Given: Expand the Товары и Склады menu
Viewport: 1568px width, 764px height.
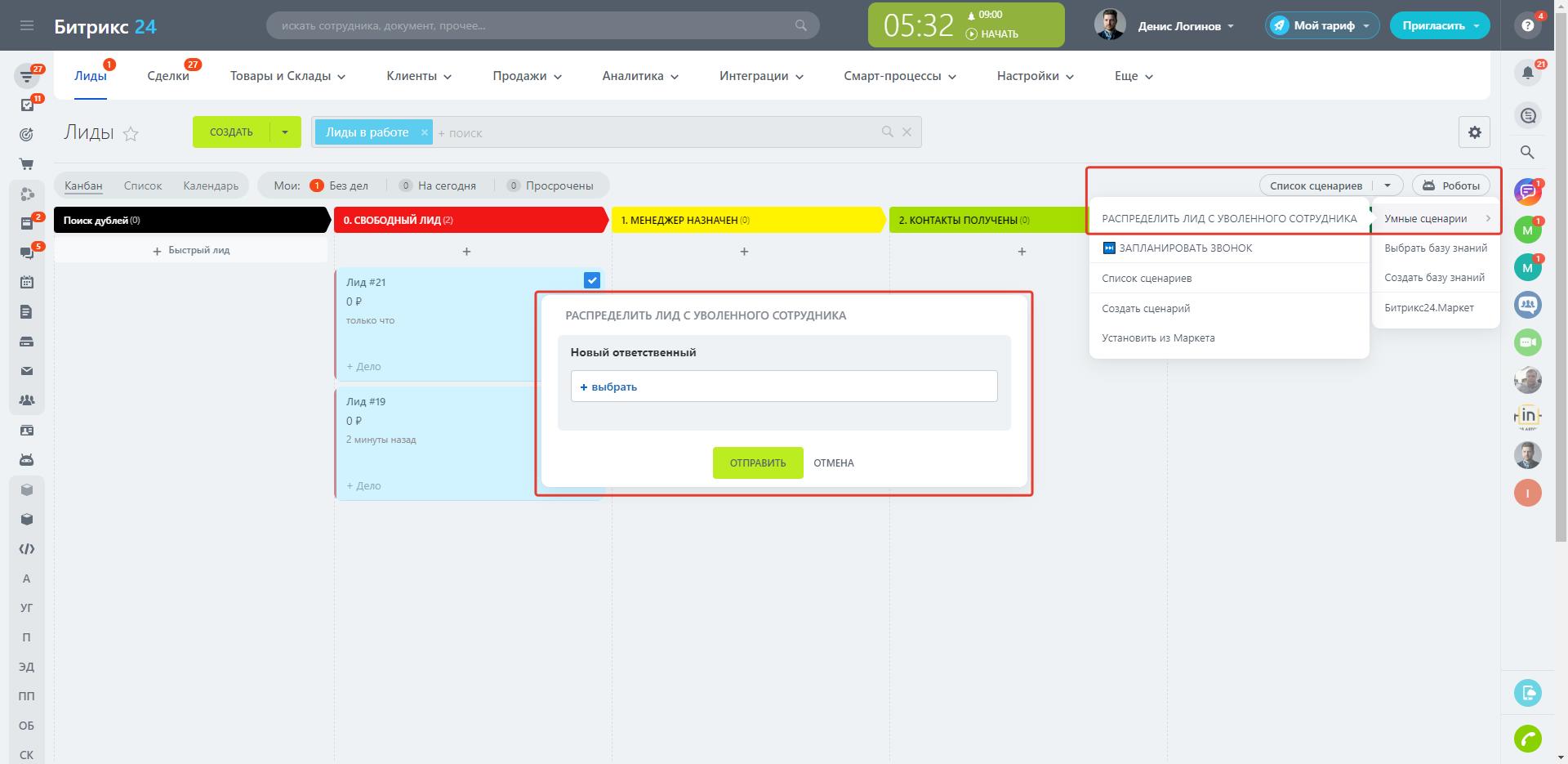Looking at the screenshot, I should tap(287, 76).
